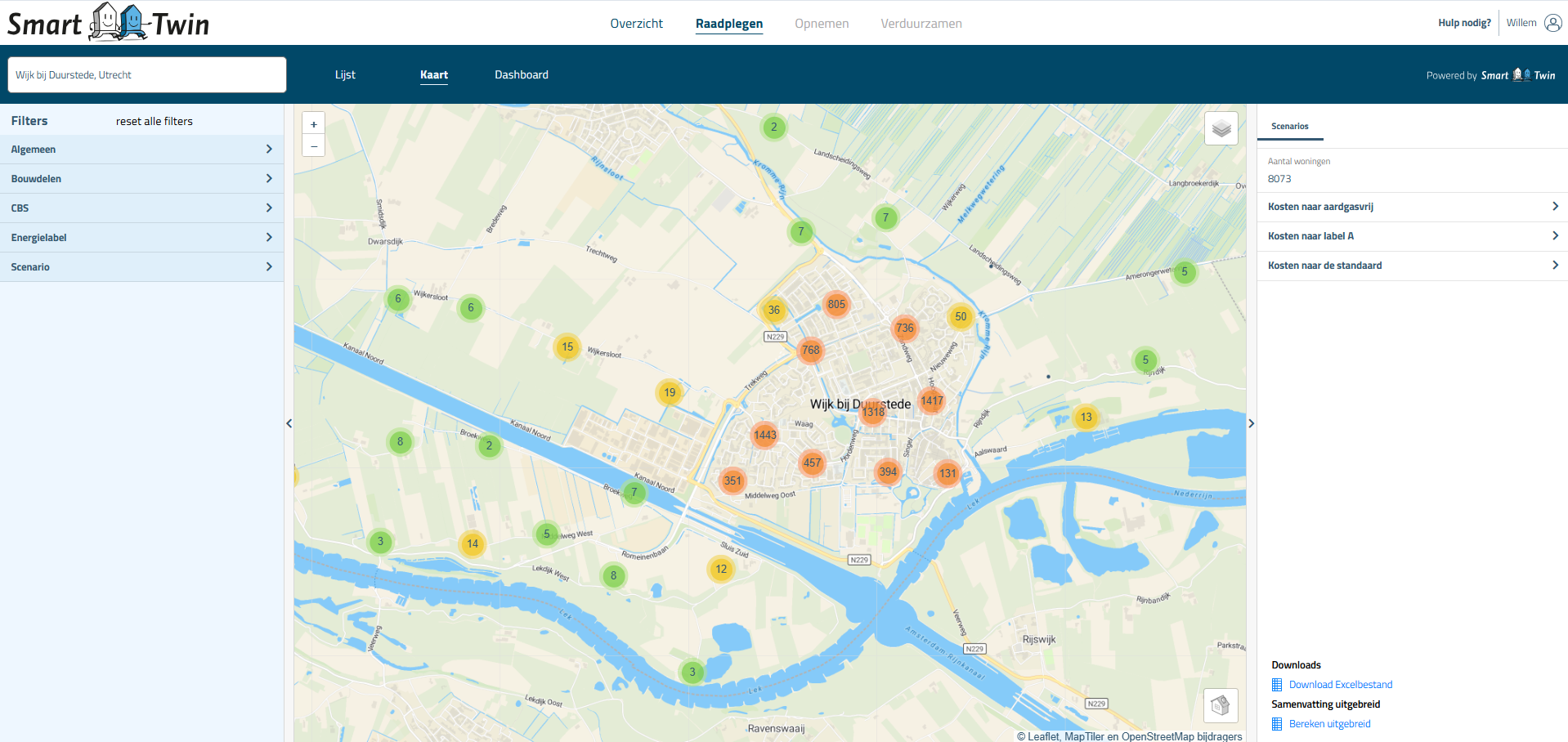Click reset alle filters
This screenshot has width=1568, height=742.
155,121
